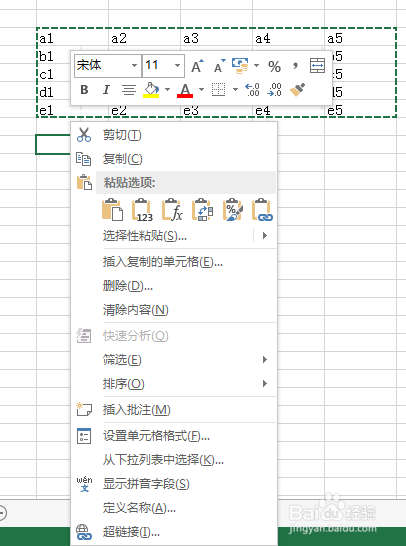Apply accounting number format icon
This screenshot has height=546, width=406.
240,65
